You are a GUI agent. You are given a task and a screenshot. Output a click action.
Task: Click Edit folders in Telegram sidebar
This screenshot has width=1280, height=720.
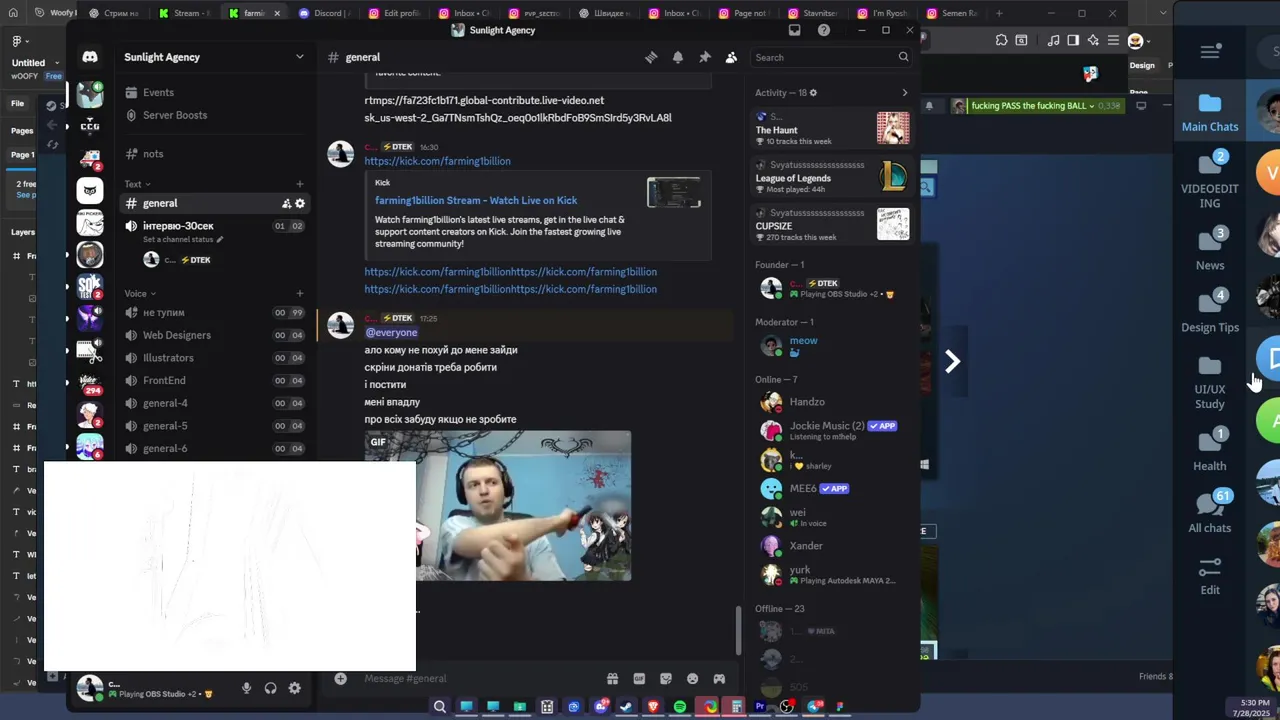pos(1210,576)
